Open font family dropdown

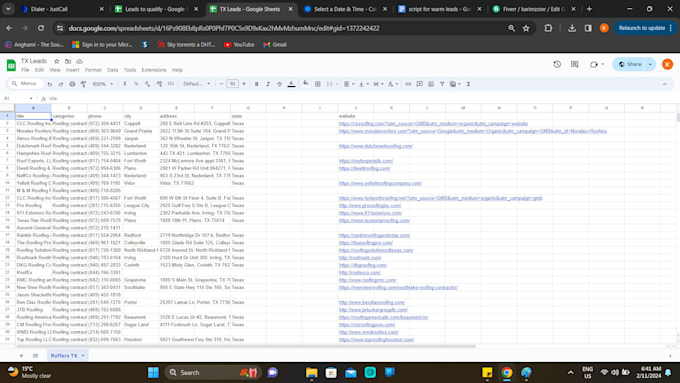pyautogui.click(x=196, y=84)
